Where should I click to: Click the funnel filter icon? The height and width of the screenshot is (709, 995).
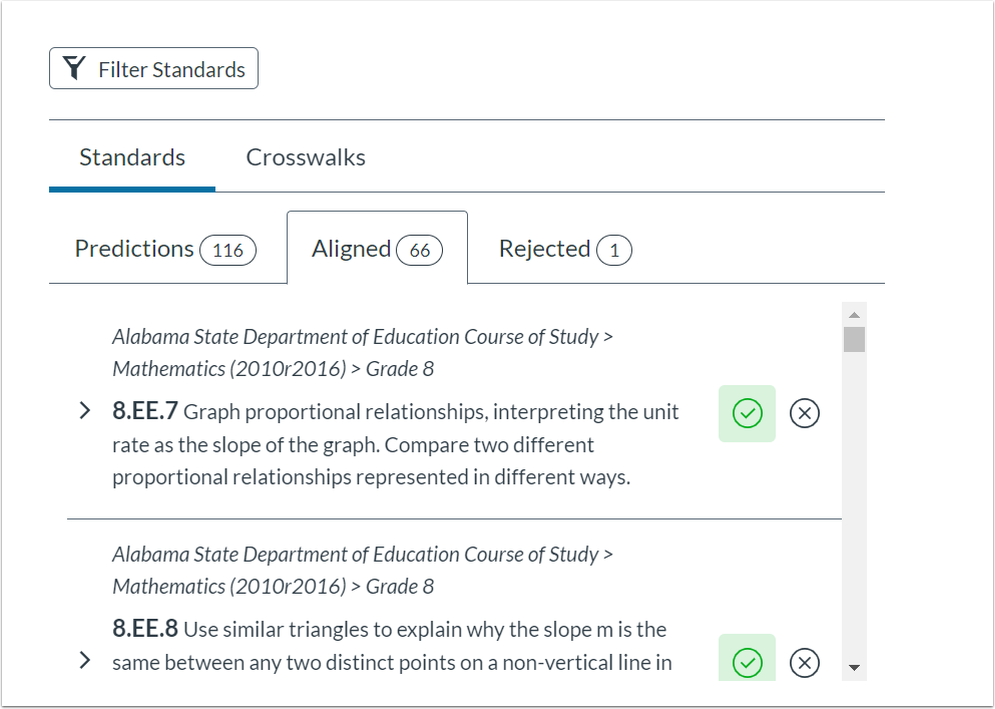click(74, 69)
